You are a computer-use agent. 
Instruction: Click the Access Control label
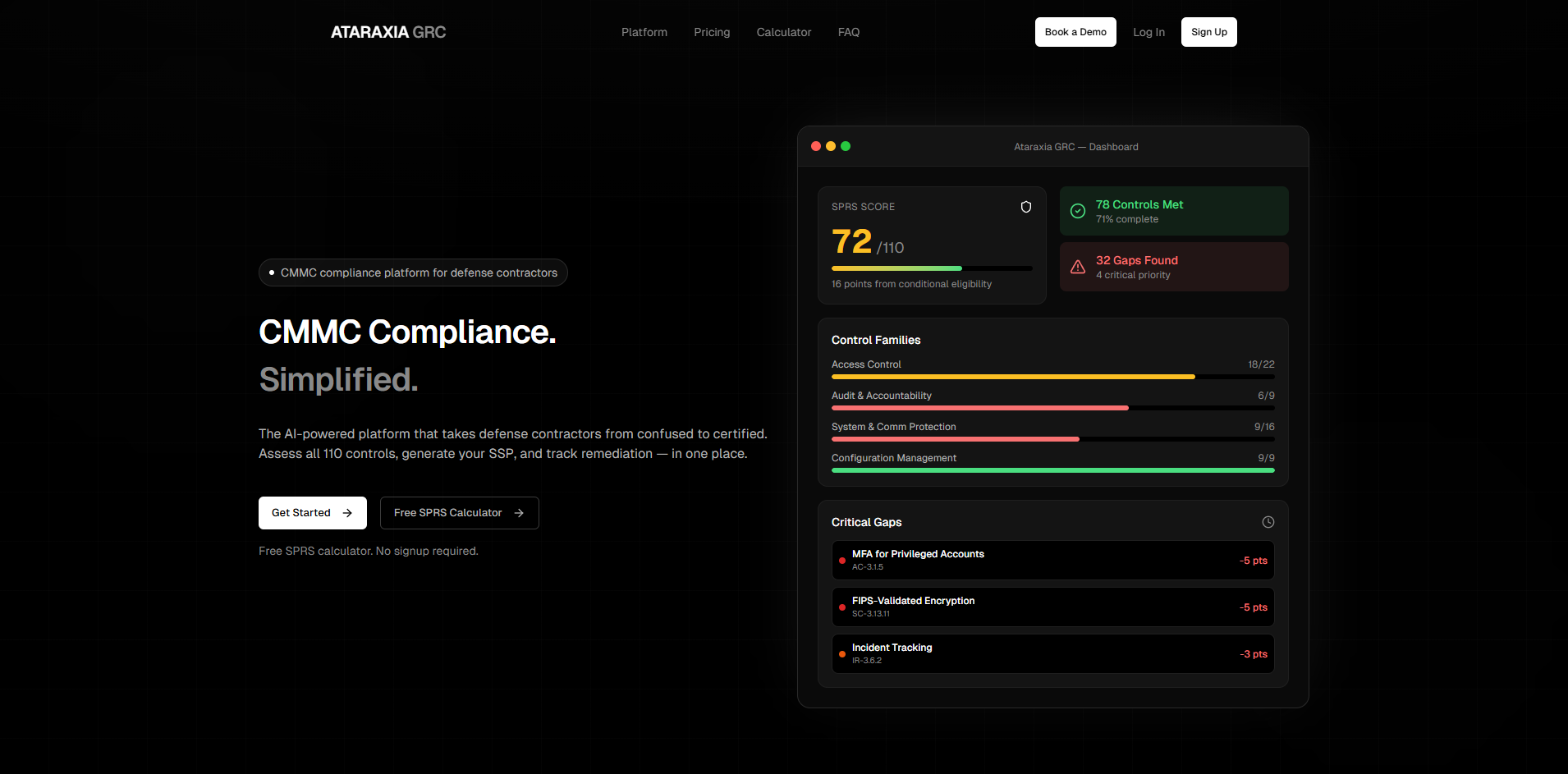tap(866, 364)
